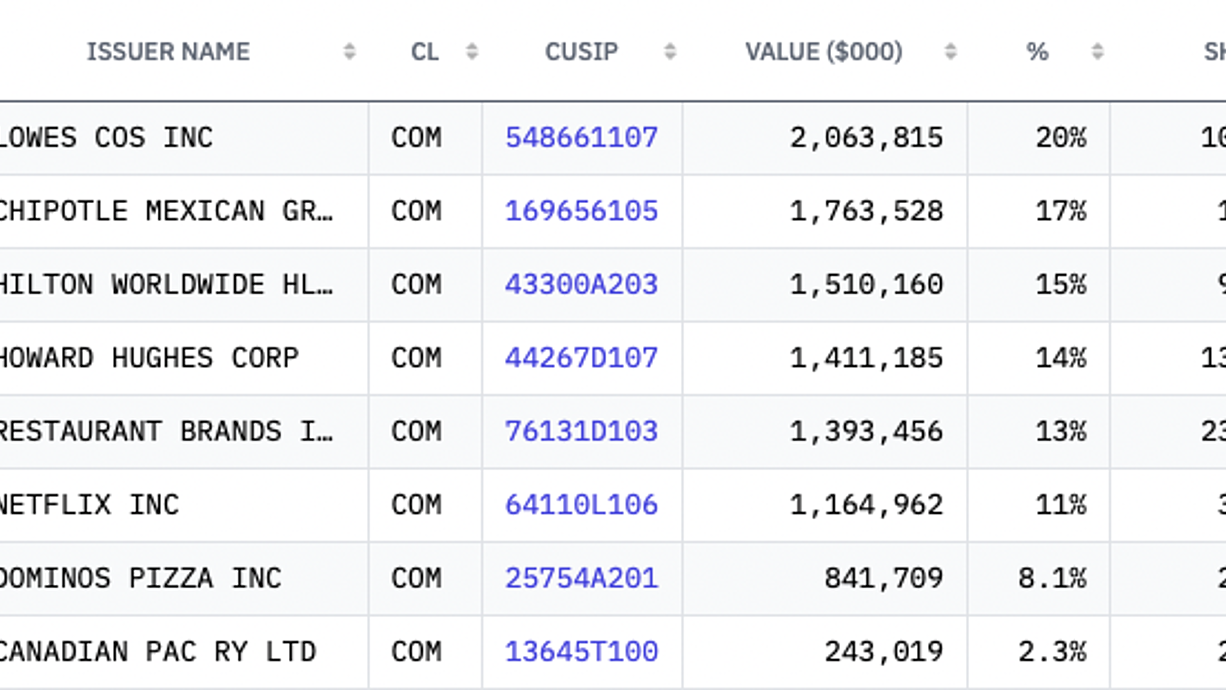Use the sort arrows beside the % header
Viewport: 1226px width, 690px height.
click(x=1097, y=52)
